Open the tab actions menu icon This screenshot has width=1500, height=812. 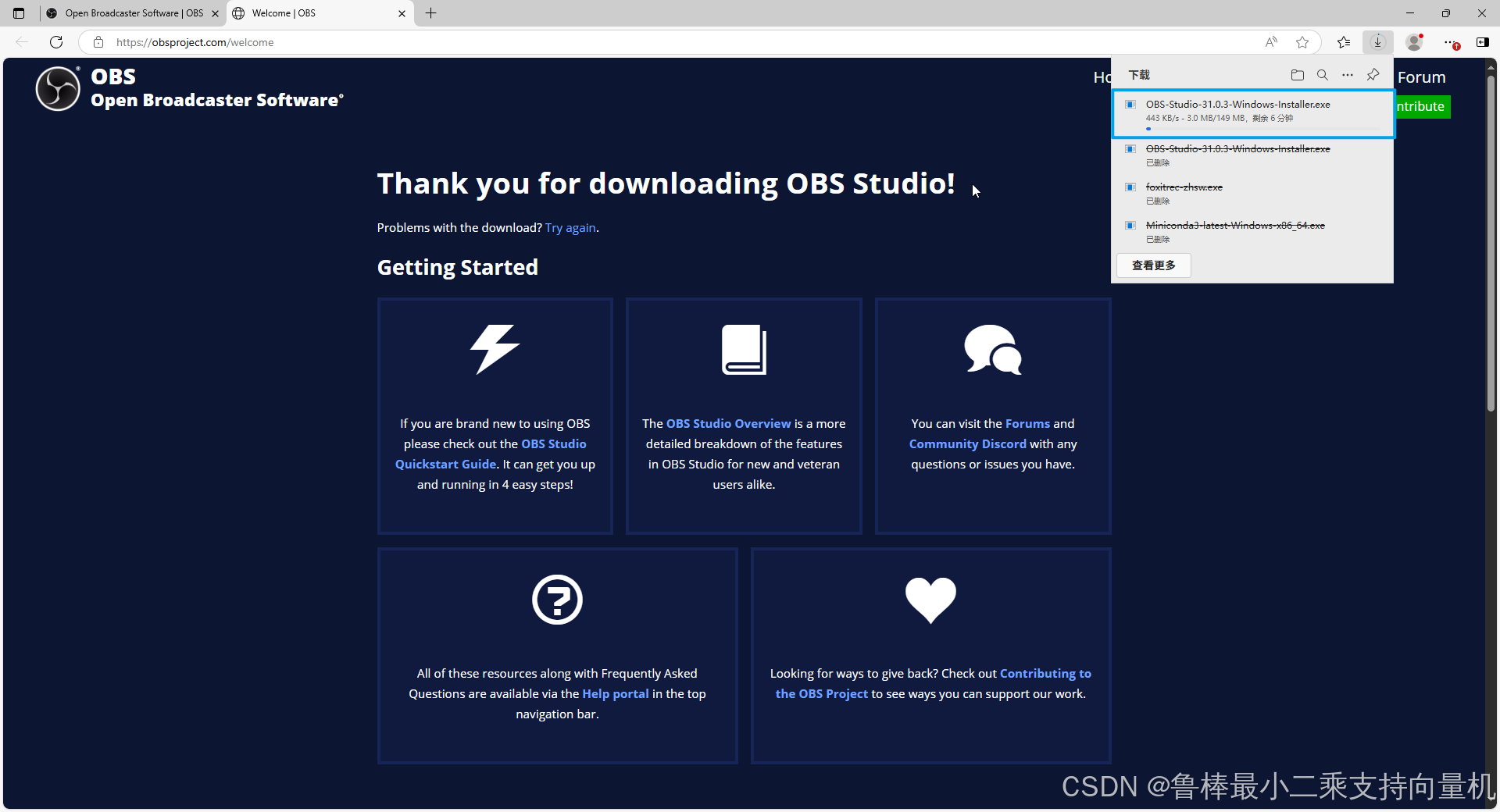click(x=19, y=13)
